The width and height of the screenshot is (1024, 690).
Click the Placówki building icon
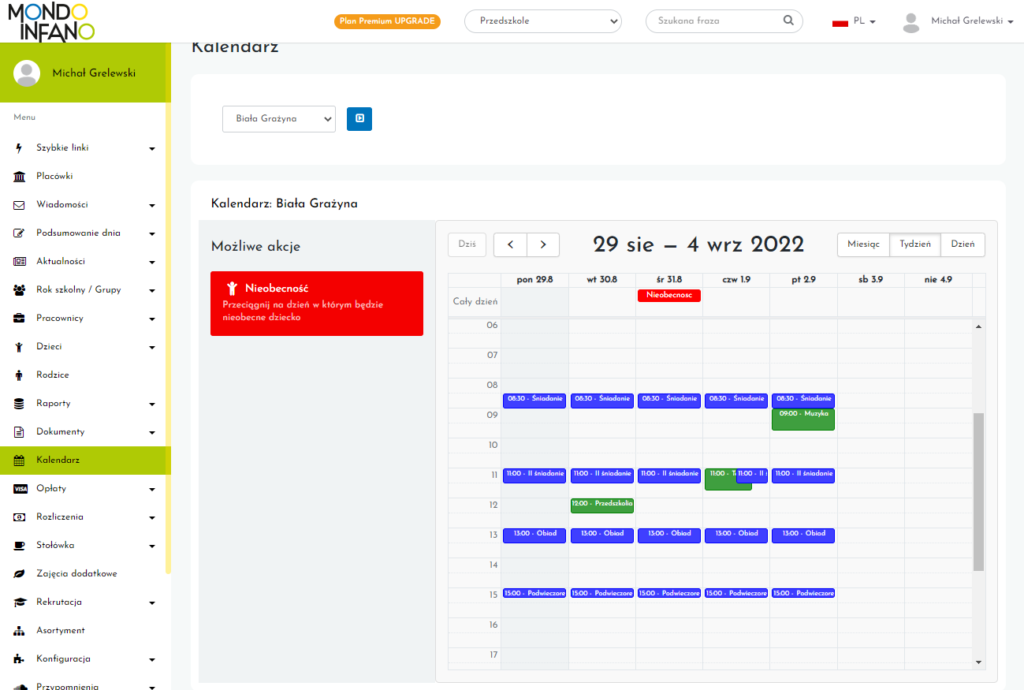[x=20, y=176]
